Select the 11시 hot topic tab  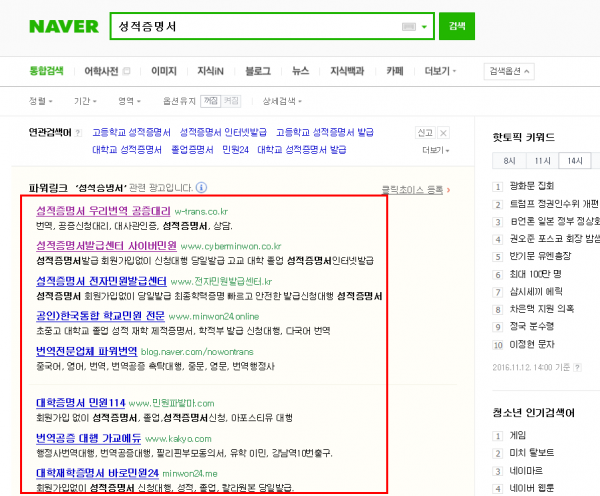(543, 161)
